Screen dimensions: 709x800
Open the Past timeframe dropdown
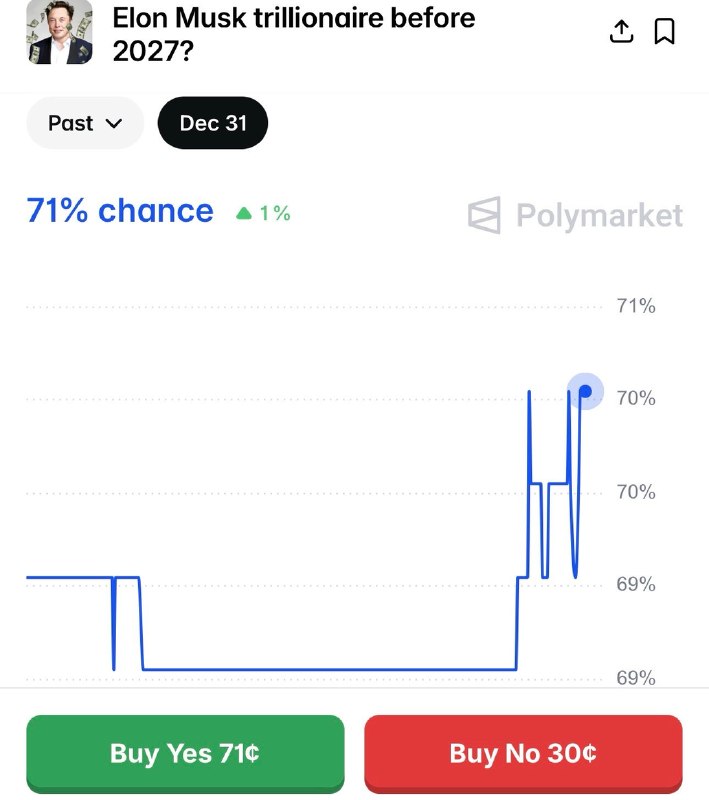point(84,123)
